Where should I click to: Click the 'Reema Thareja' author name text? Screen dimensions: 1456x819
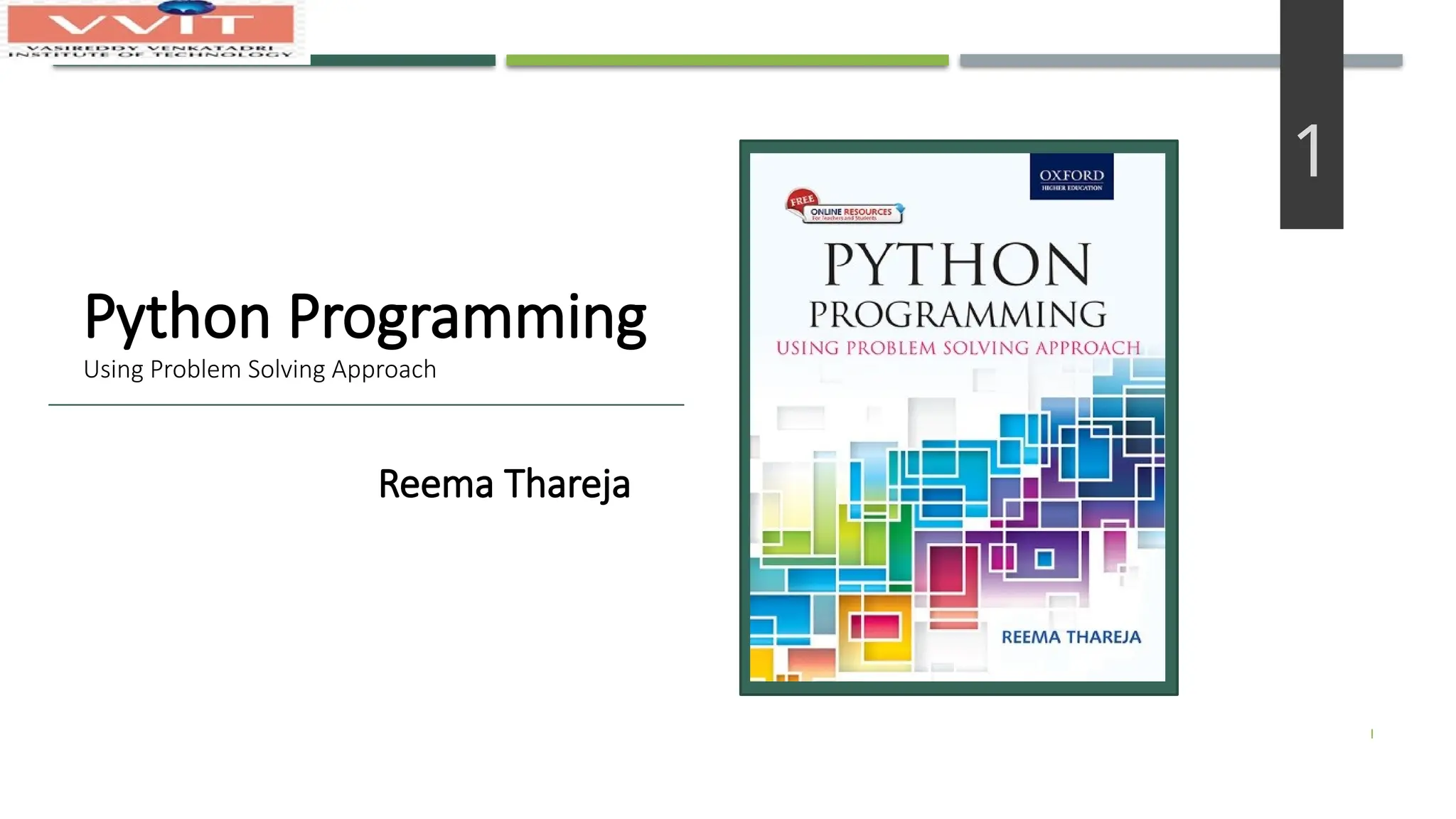pos(504,485)
